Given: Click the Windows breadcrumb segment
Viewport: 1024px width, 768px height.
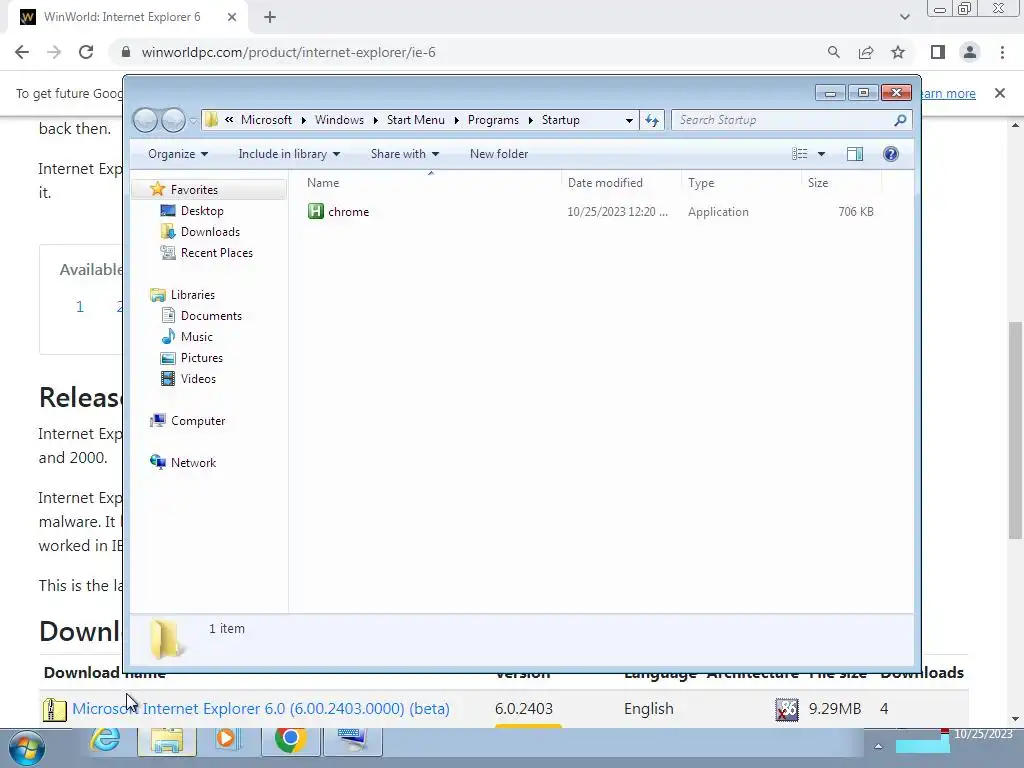Looking at the screenshot, I should (339, 120).
